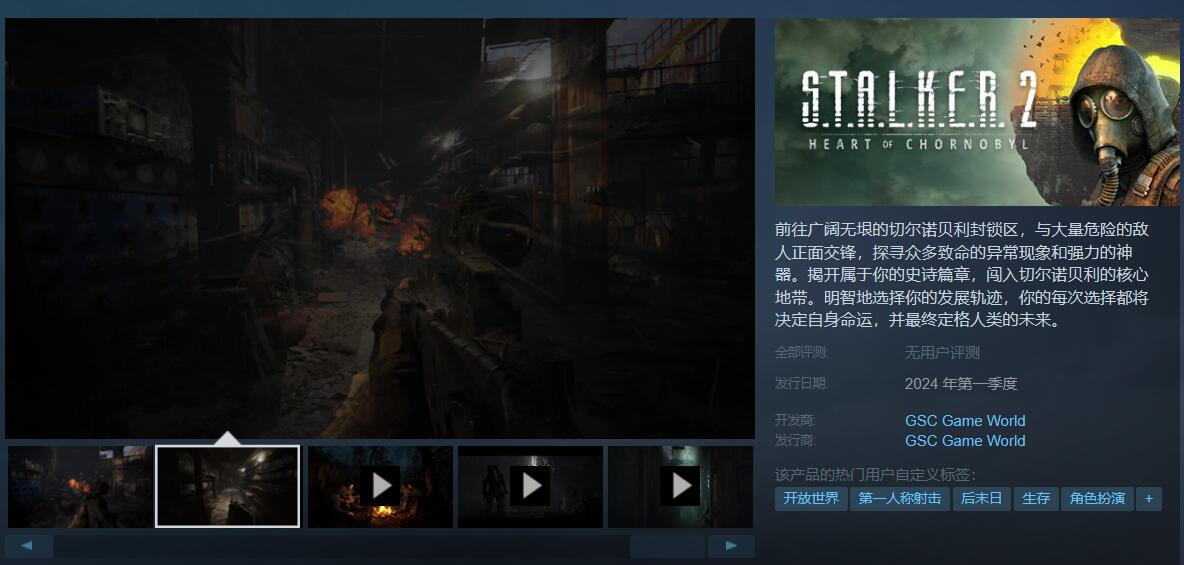Play the last partially visible video thumbnail
The image size is (1184, 565).
coord(680,486)
